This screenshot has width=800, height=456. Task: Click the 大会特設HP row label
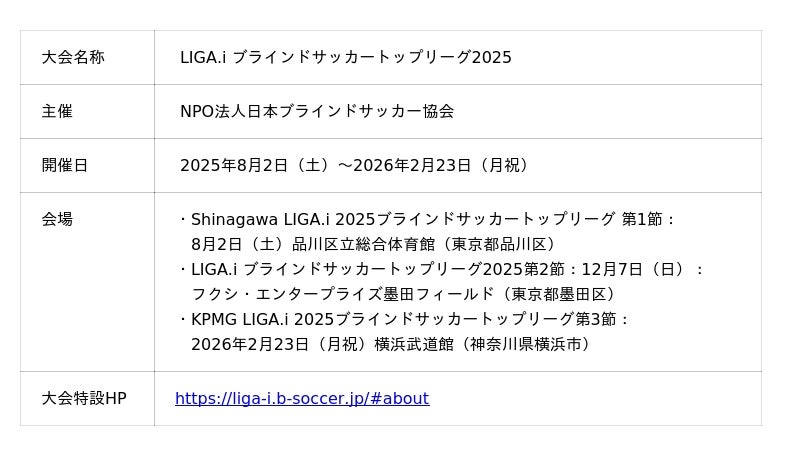(84, 399)
